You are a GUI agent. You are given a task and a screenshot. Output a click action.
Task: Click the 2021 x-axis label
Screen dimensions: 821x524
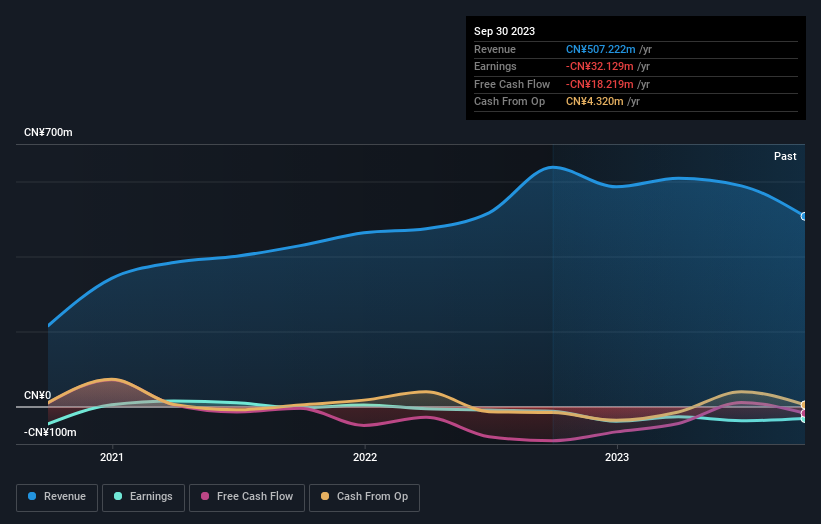pyautogui.click(x=112, y=457)
